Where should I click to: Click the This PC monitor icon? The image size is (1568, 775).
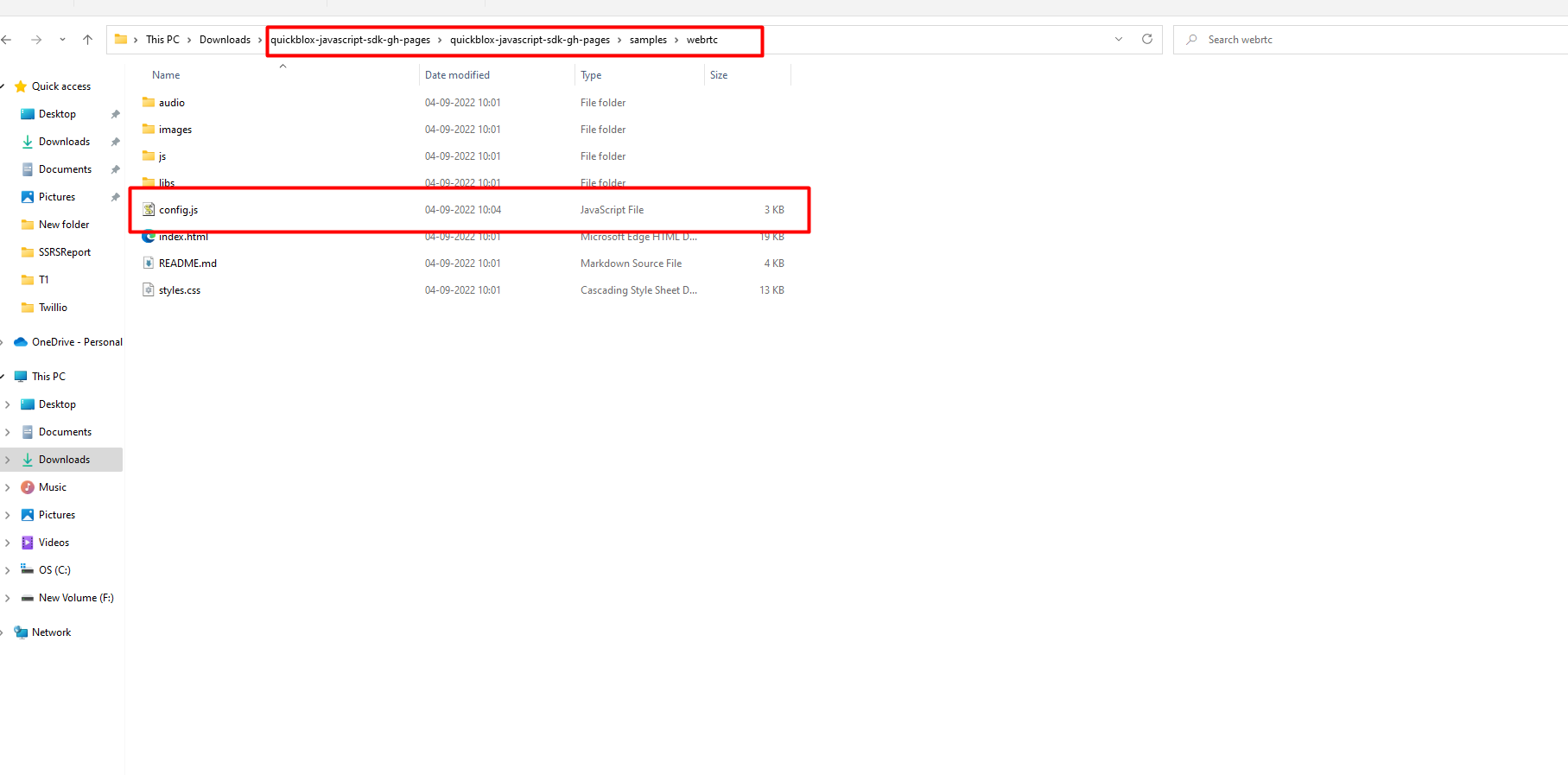pos(21,377)
